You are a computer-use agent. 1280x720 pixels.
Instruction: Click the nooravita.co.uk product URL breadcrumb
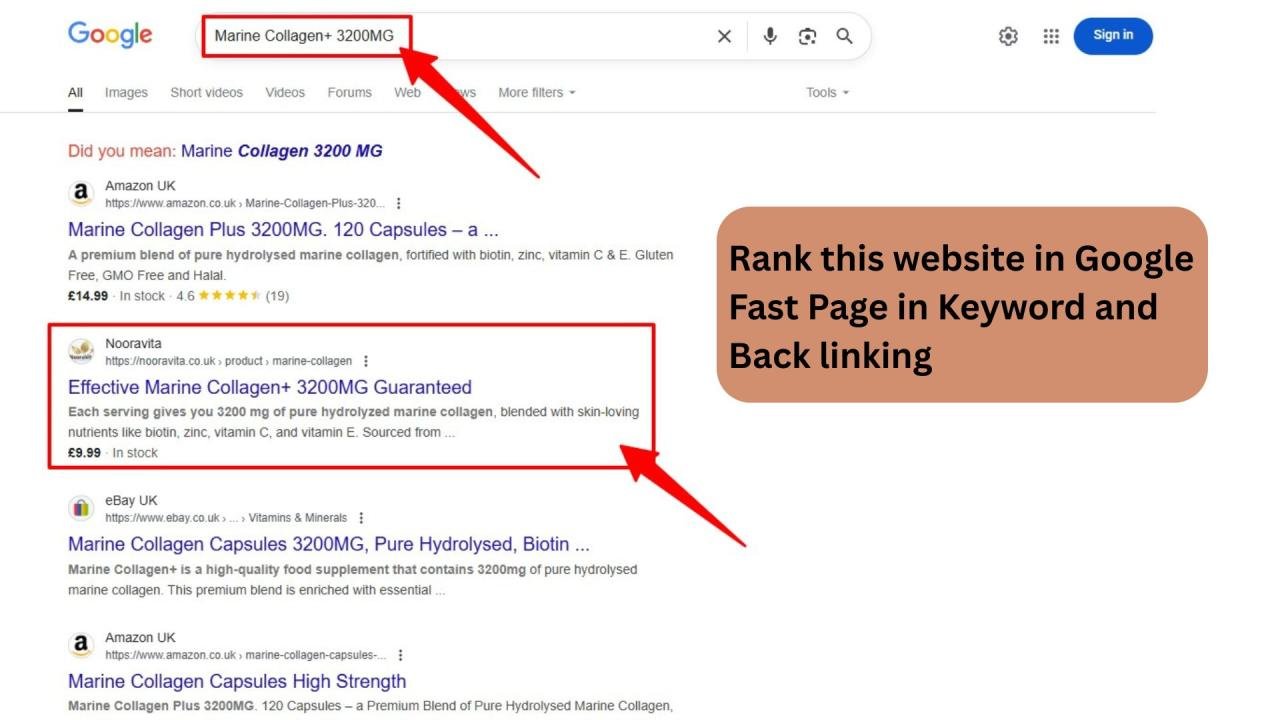228,361
